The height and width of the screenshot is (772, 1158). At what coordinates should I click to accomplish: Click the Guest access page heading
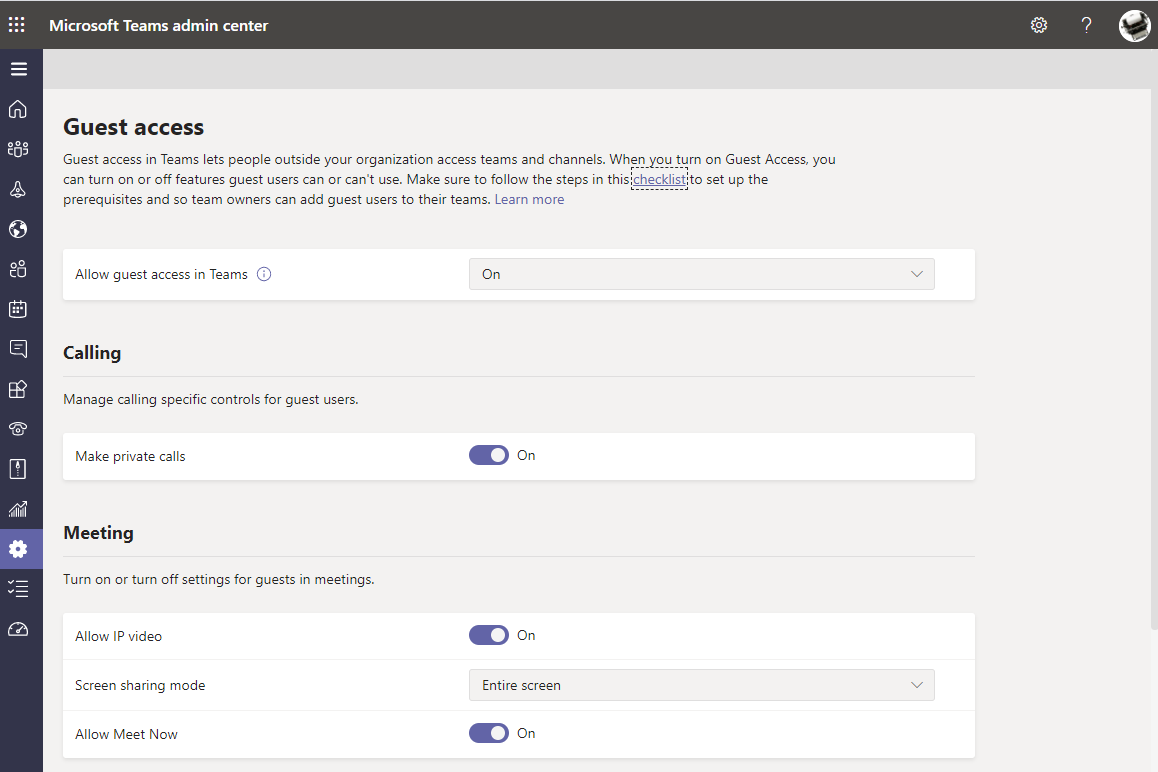[x=134, y=127]
